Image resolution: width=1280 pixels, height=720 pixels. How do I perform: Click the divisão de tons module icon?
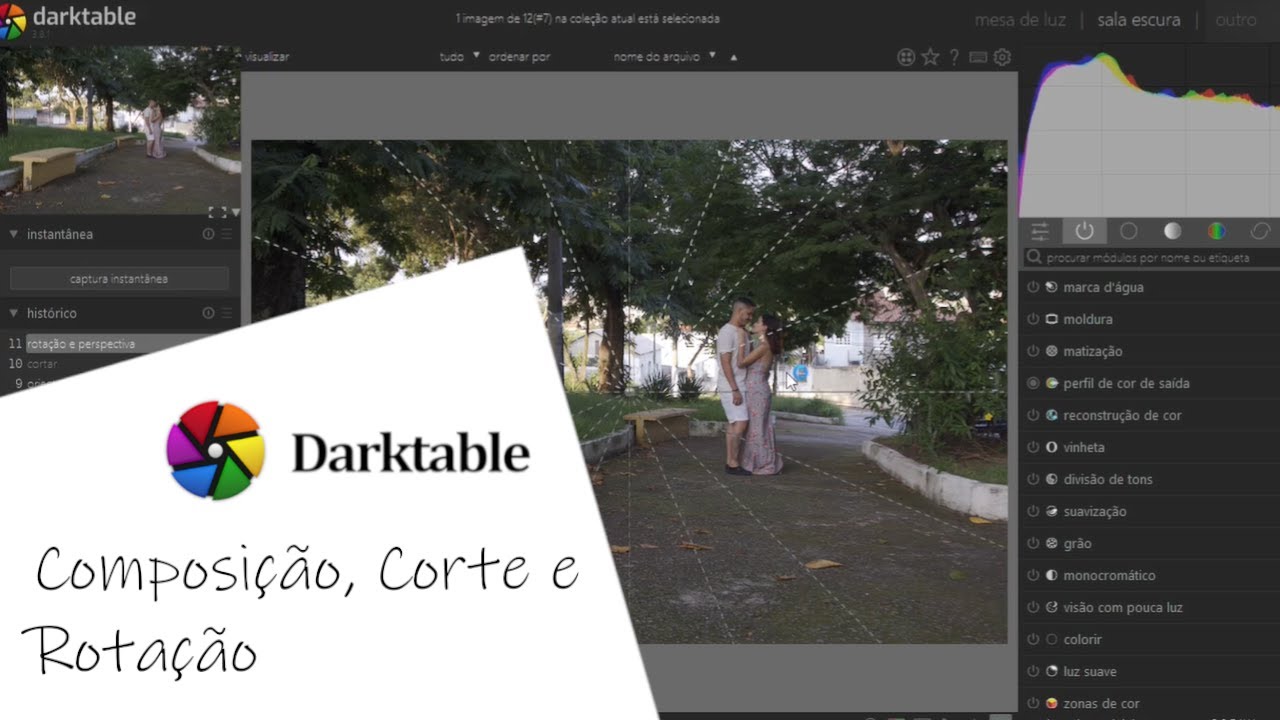[1052, 479]
